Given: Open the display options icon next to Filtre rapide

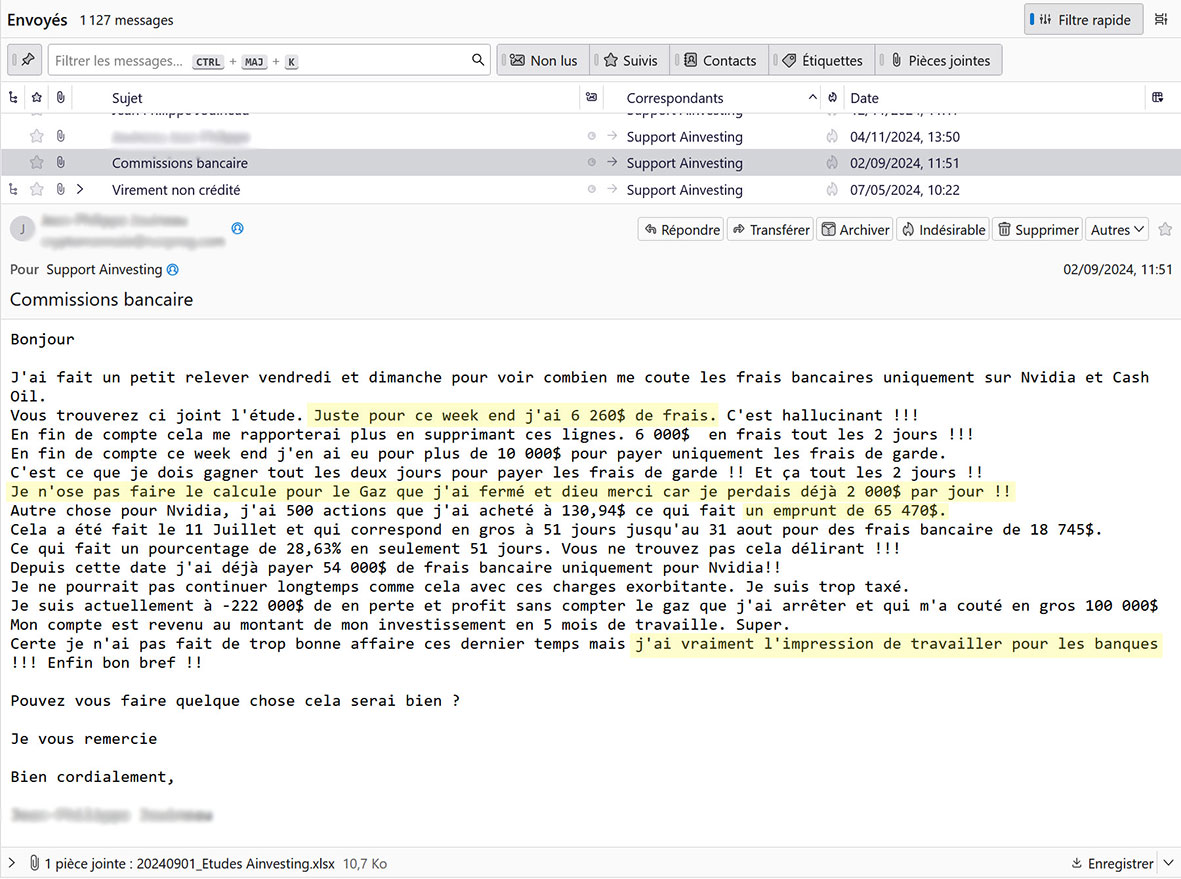Looking at the screenshot, I should click(x=1160, y=20).
